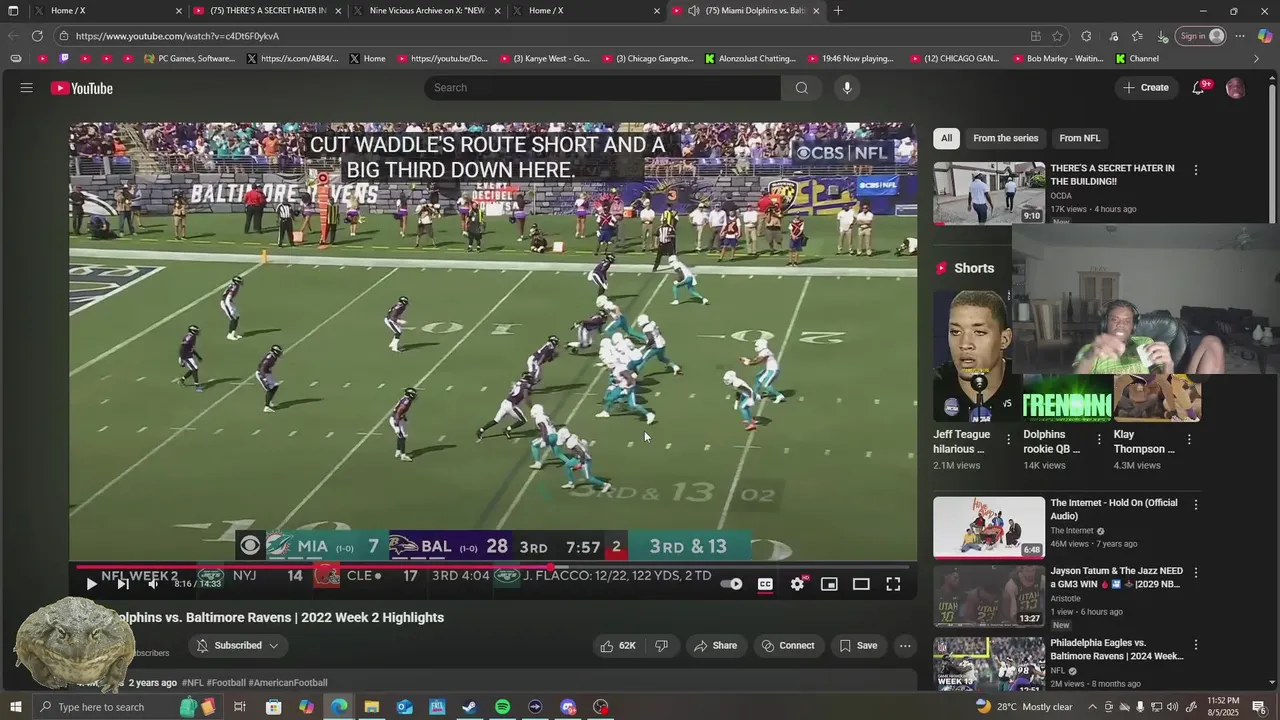Switch to 'THERE'S A SECRET HATER' browser tab
The image size is (1280, 720).
pyautogui.click(x=268, y=11)
